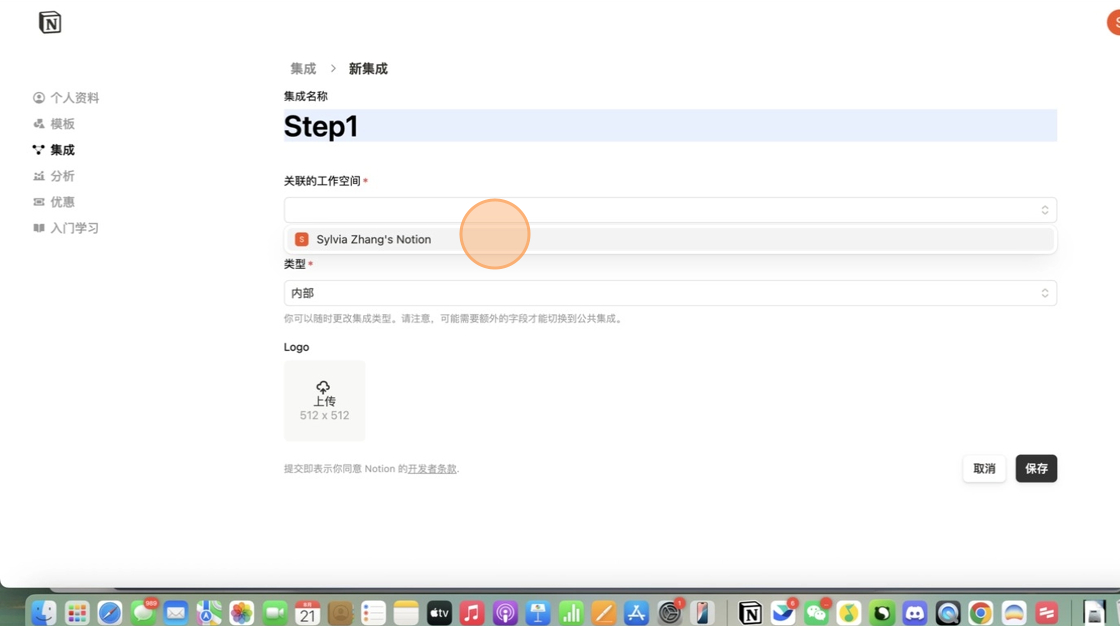The image size is (1120, 626).
Task: Open 入门学习 in the sidebar
Action: point(66,228)
